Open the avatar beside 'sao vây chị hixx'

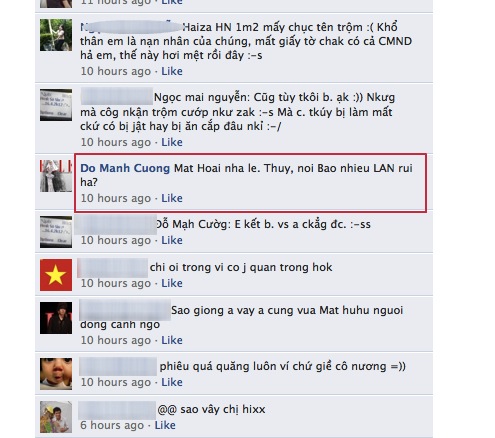(x=56, y=417)
